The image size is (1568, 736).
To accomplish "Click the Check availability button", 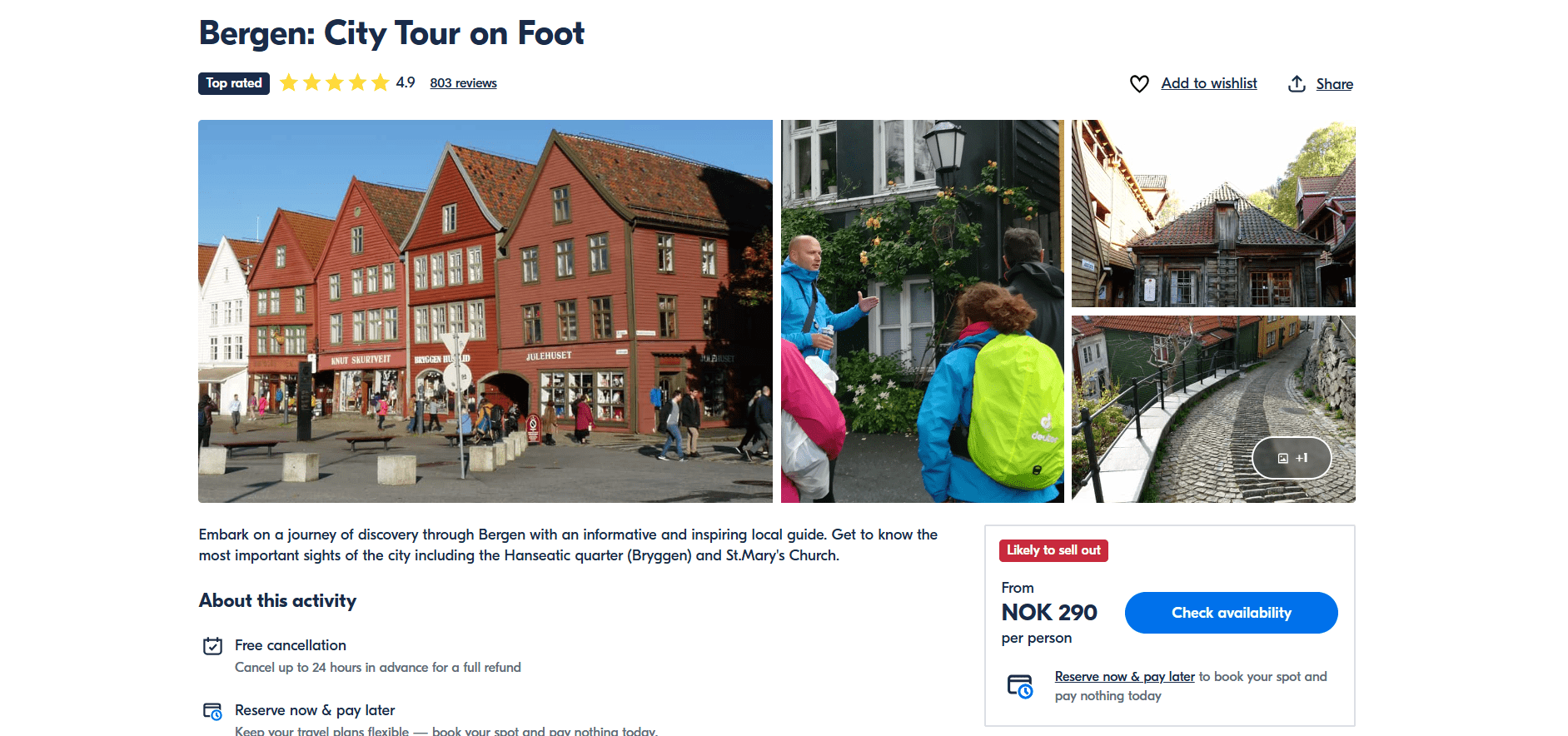I will (1231, 613).
